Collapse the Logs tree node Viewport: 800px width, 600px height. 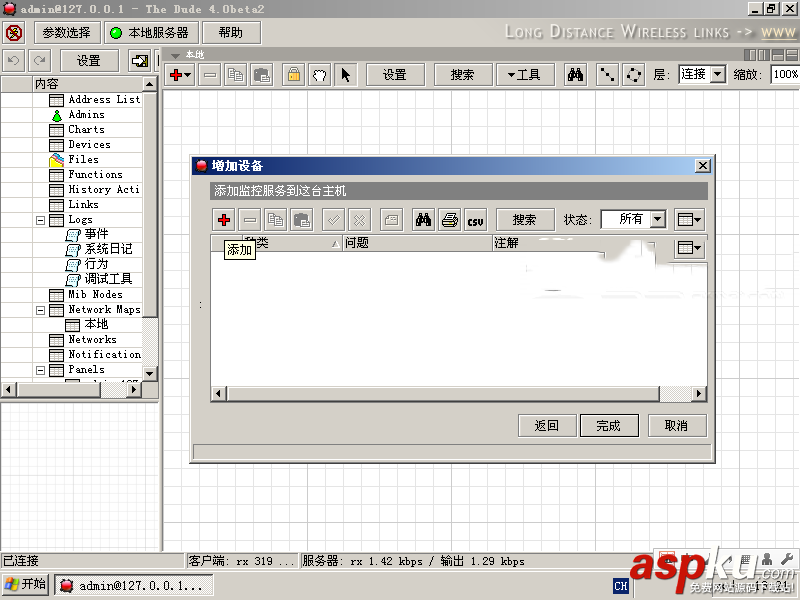pyautogui.click(x=40, y=220)
